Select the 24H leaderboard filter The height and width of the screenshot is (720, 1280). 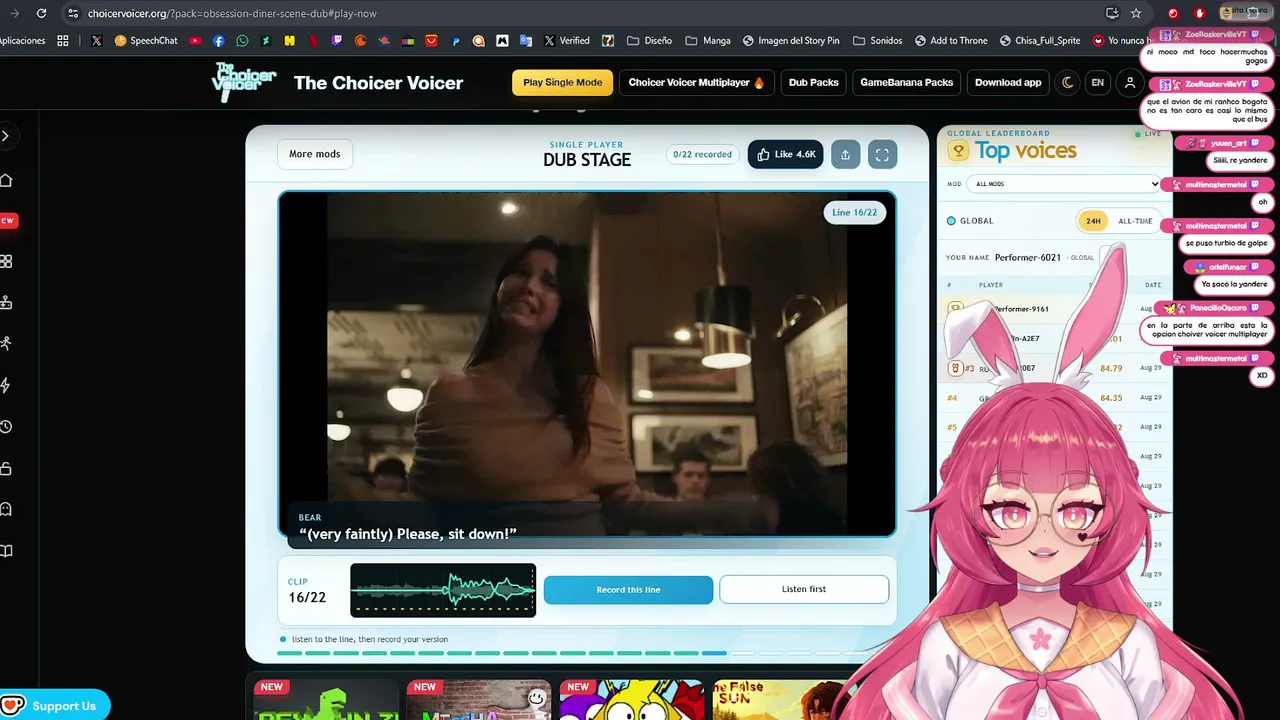1093,221
